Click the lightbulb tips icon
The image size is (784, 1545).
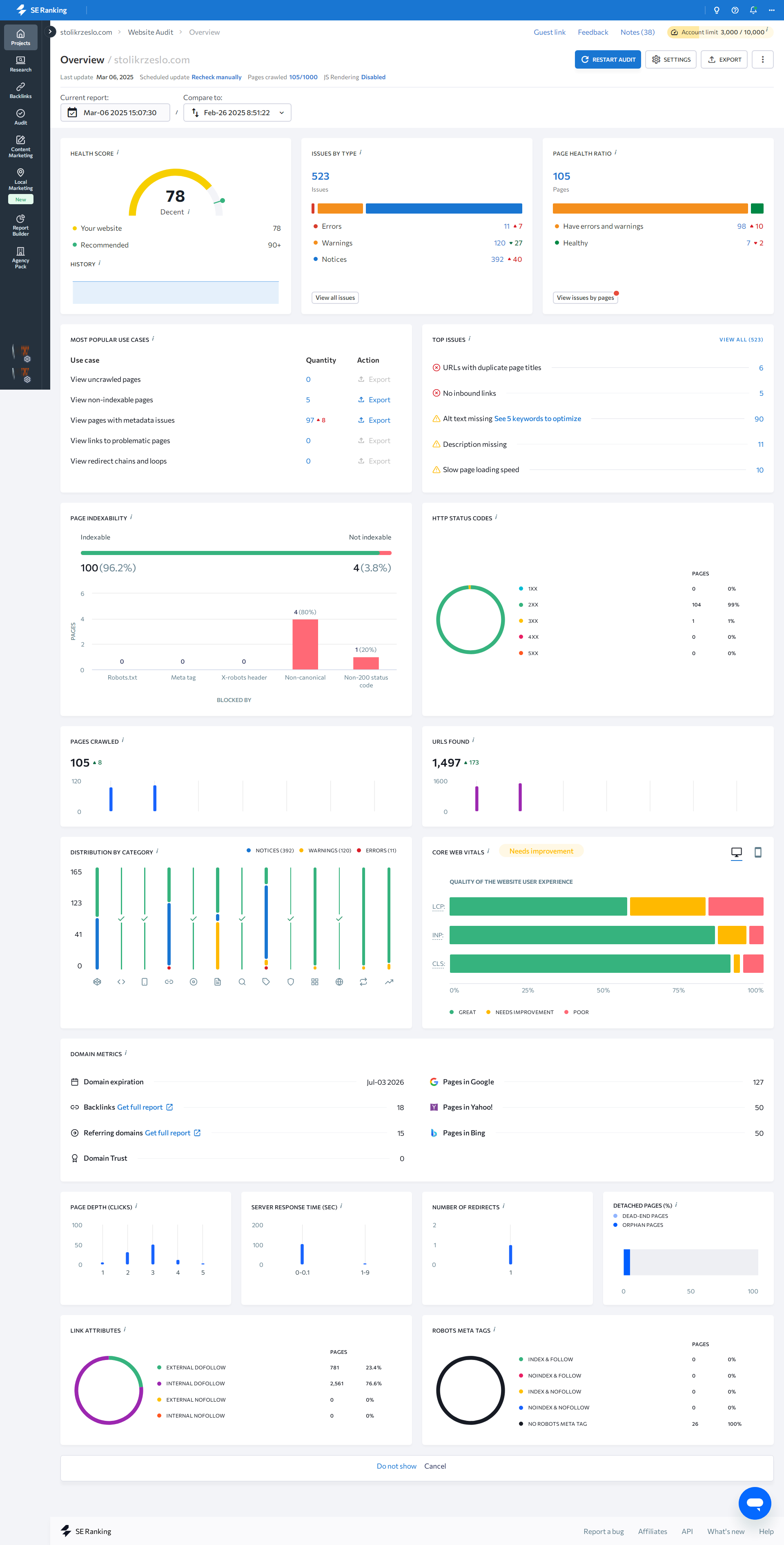tap(716, 10)
